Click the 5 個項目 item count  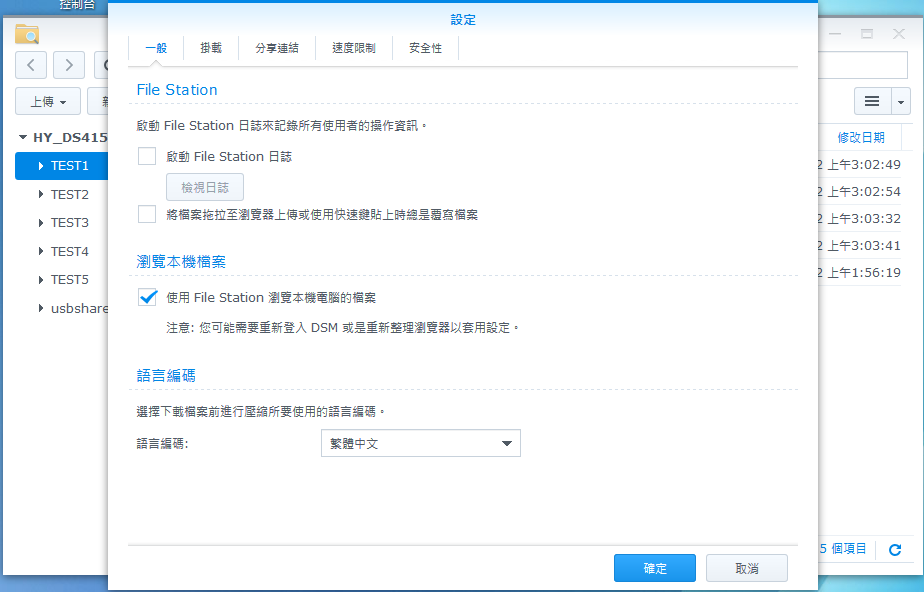pyautogui.click(x=843, y=549)
